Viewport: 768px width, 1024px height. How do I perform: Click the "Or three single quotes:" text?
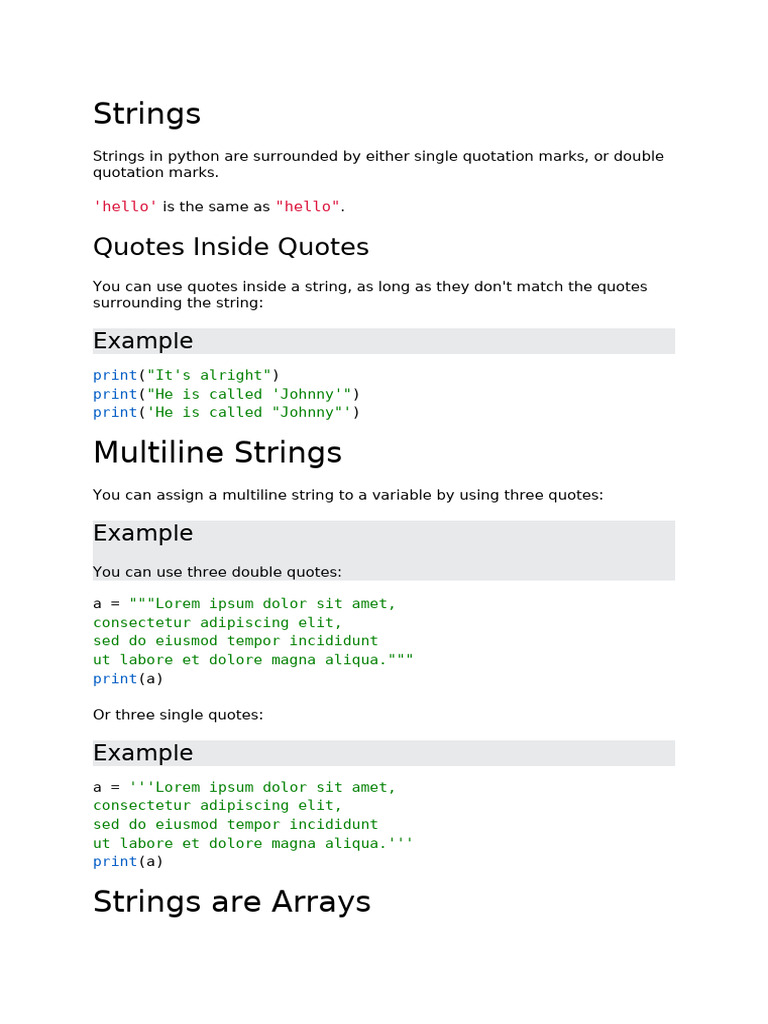pyautogui.click(x=178, y=715)
